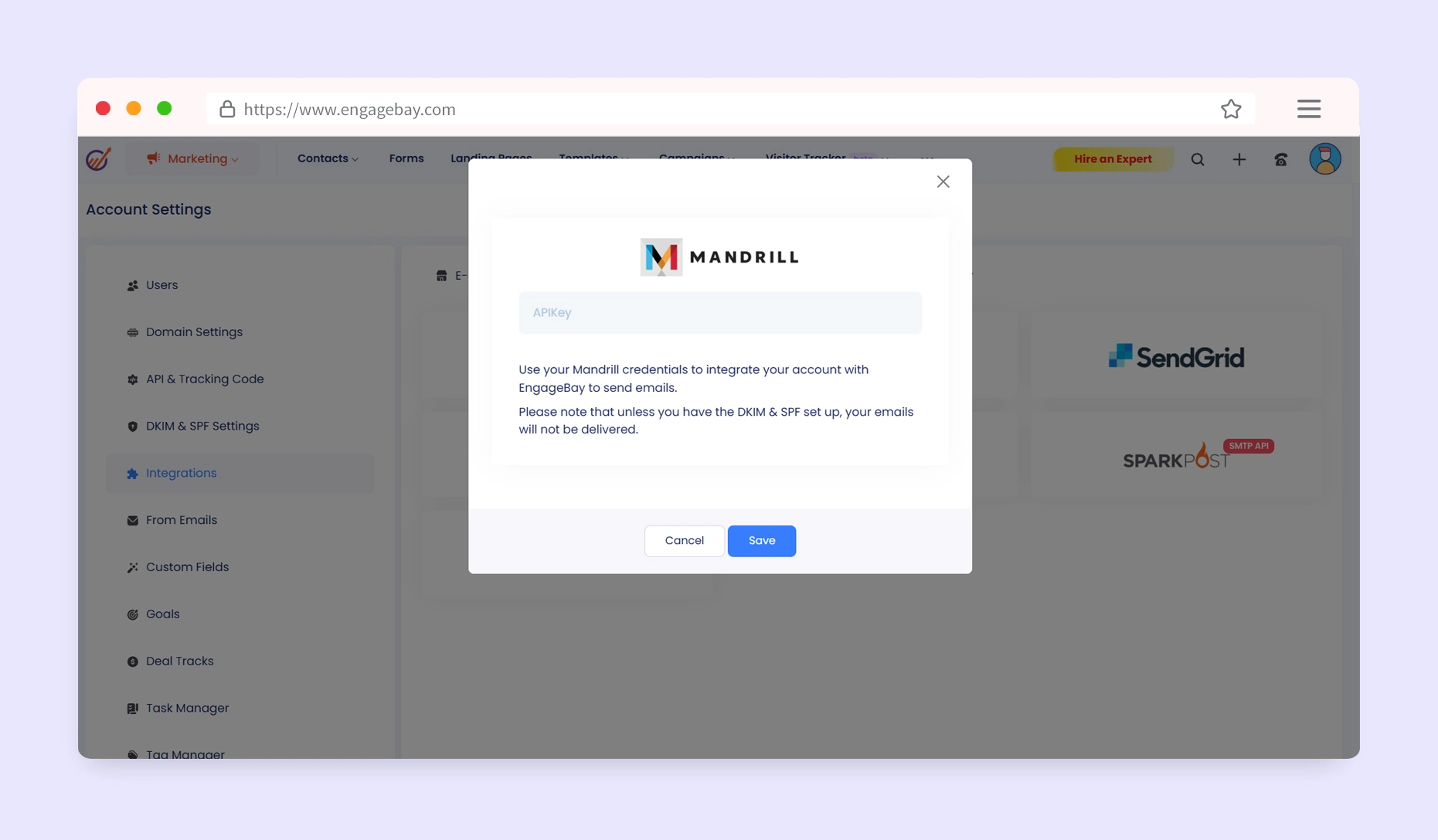This screenshot has width=1438, height=840.
Task: Click the Domain Settings globe icon
Action: tap(132, 333)
